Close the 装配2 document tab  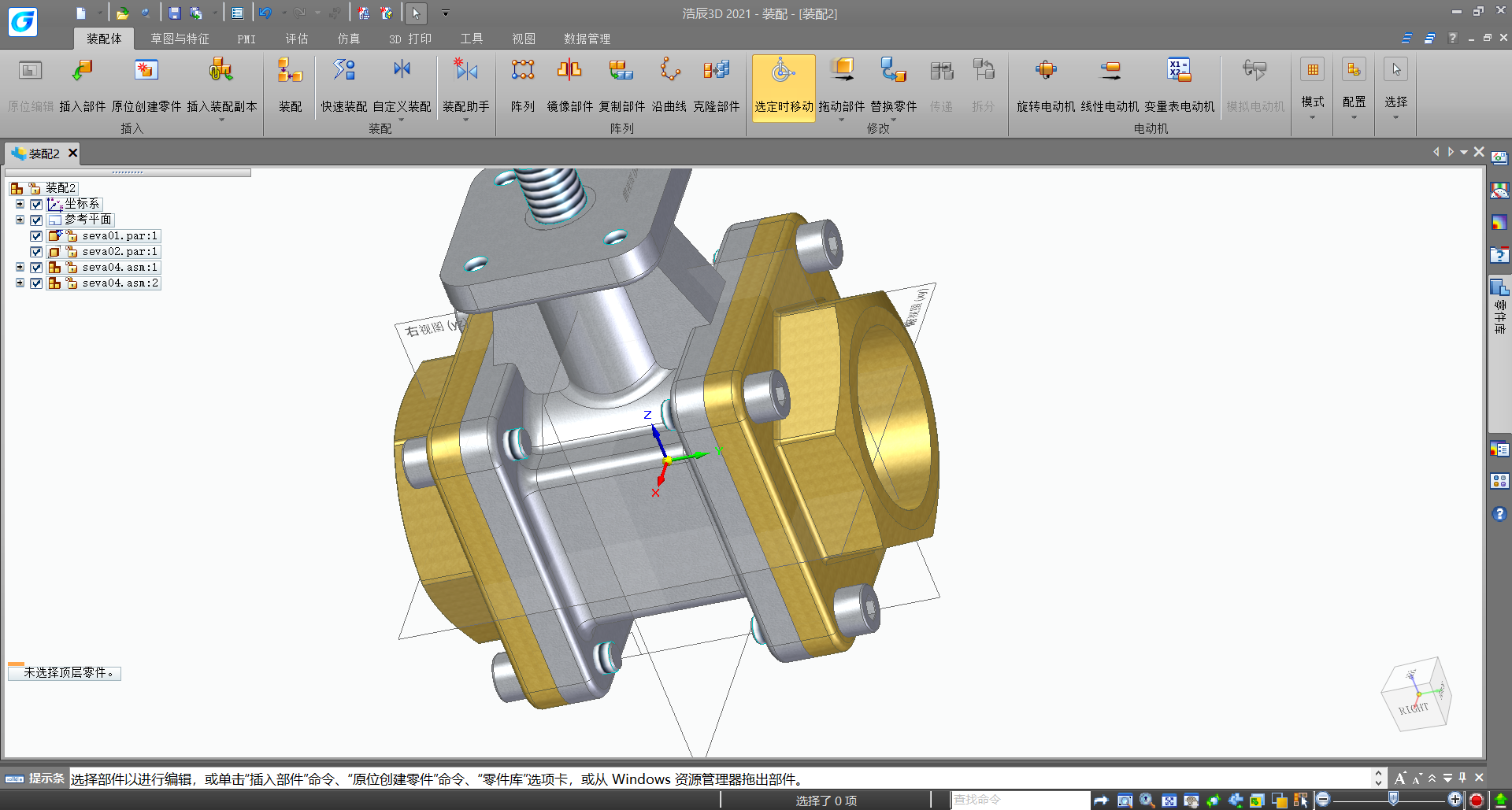(x=72, y=153)
